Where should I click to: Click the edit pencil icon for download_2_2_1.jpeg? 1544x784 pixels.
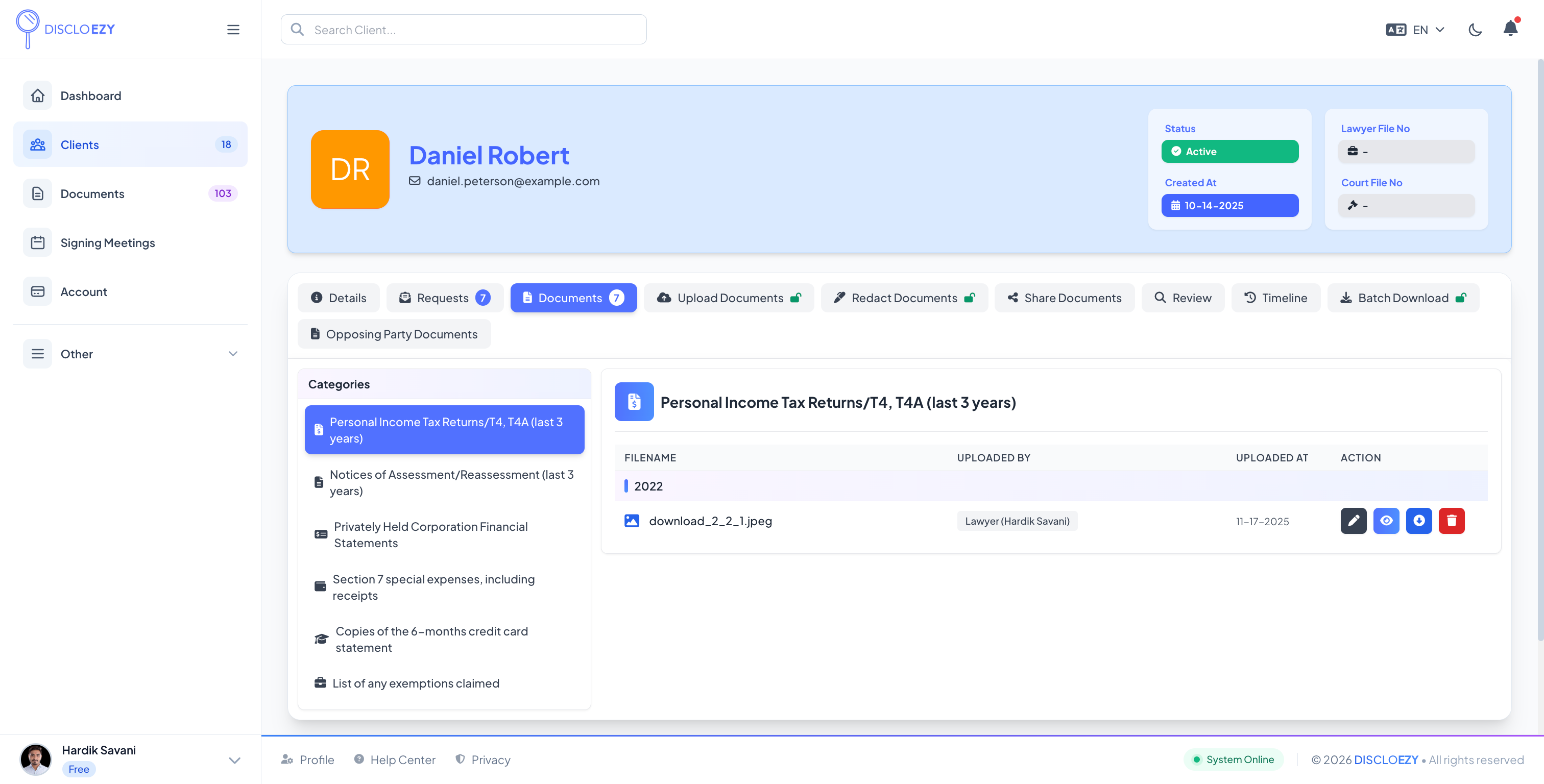(x=1354, y=521)
